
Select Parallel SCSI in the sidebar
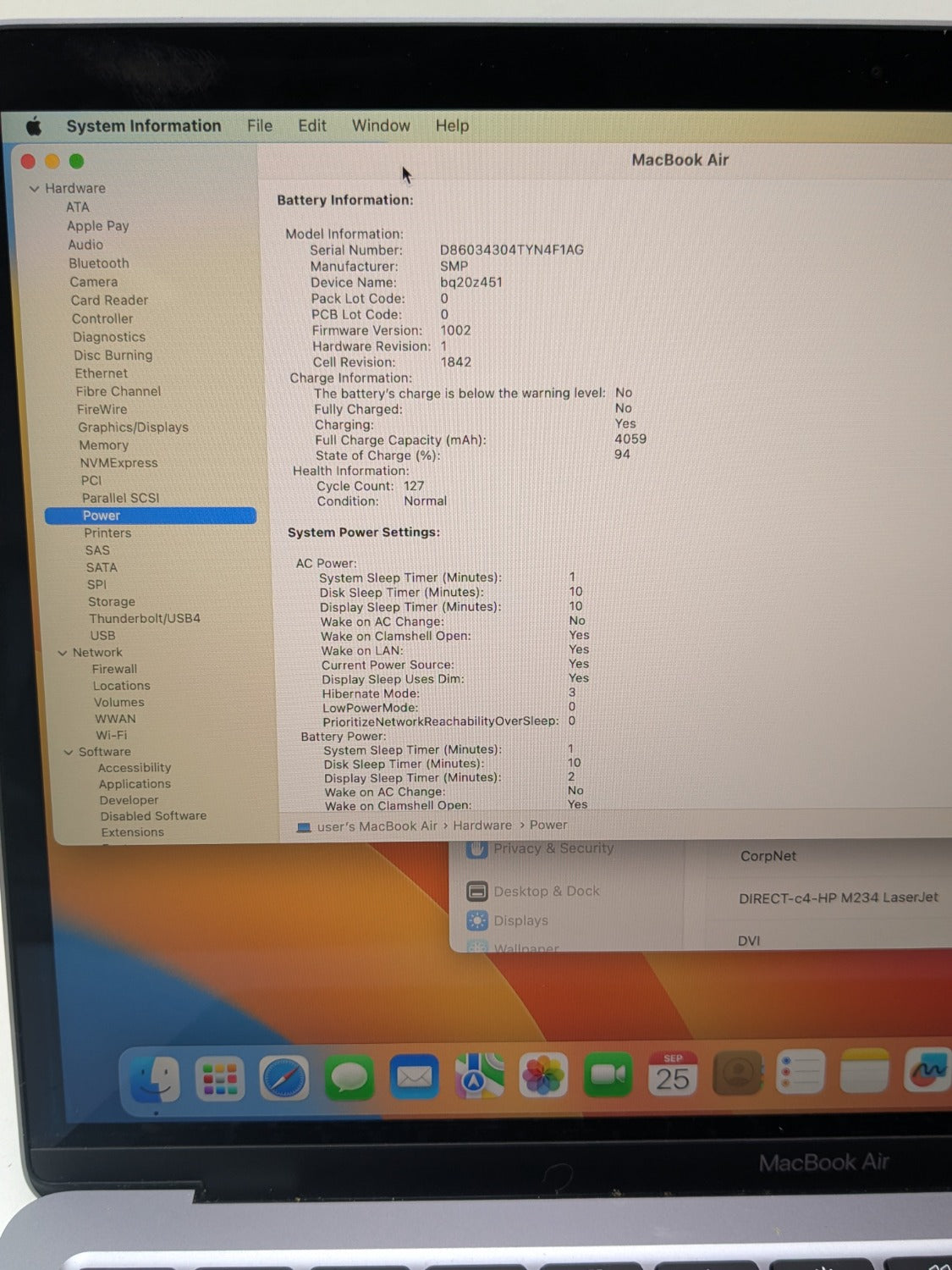(121, 498)
